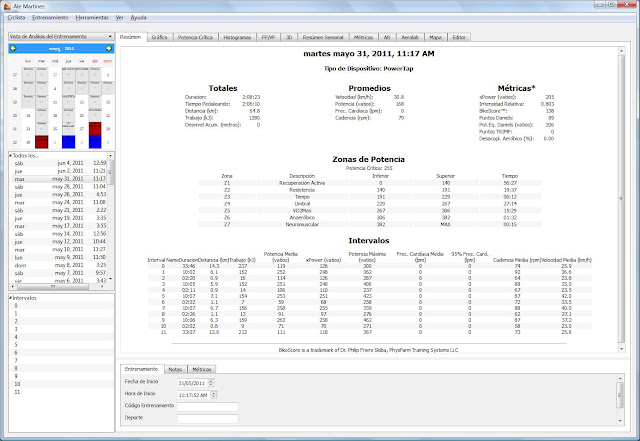Select interval 0 in Intervalos list

click(x=61, y=305)
